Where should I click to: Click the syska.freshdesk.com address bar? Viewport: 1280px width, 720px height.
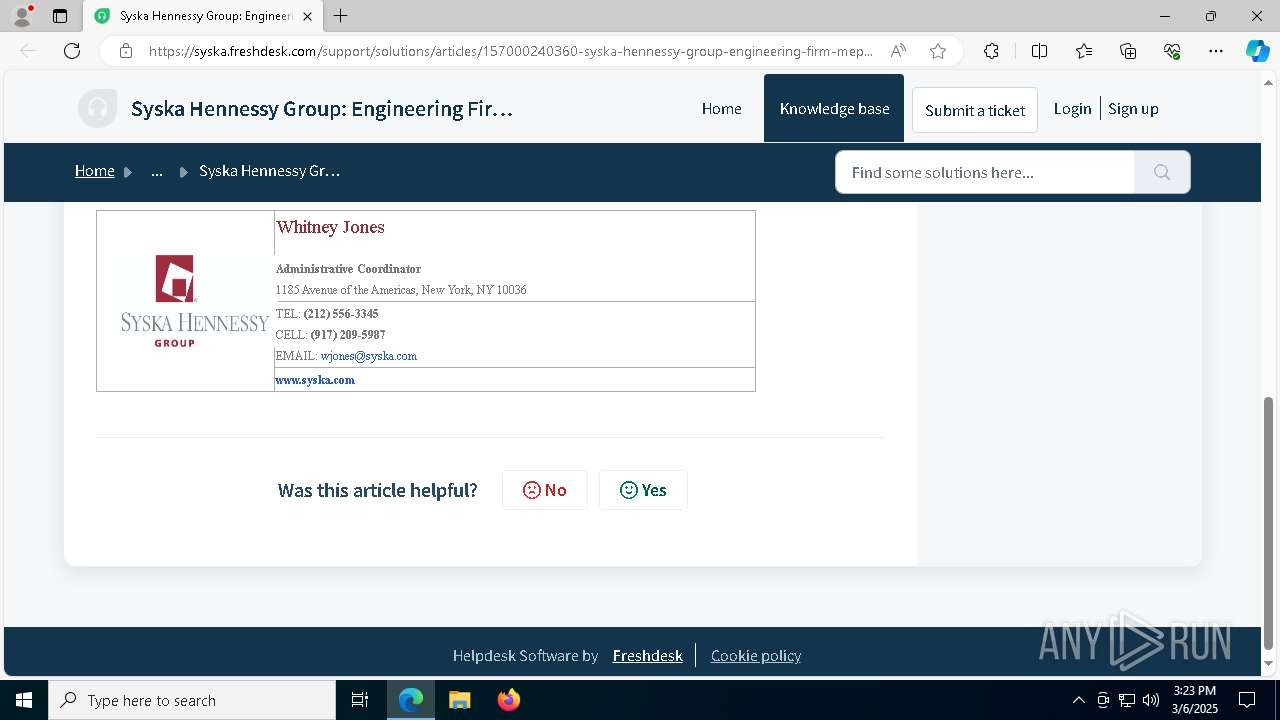pos(510,51)
